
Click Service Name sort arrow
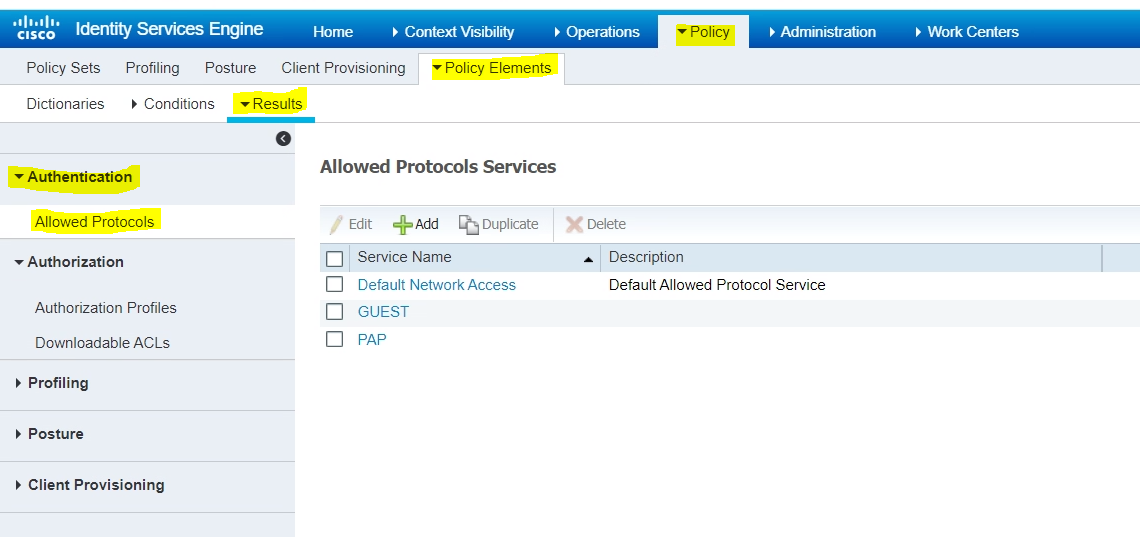[x=588, y=259]
